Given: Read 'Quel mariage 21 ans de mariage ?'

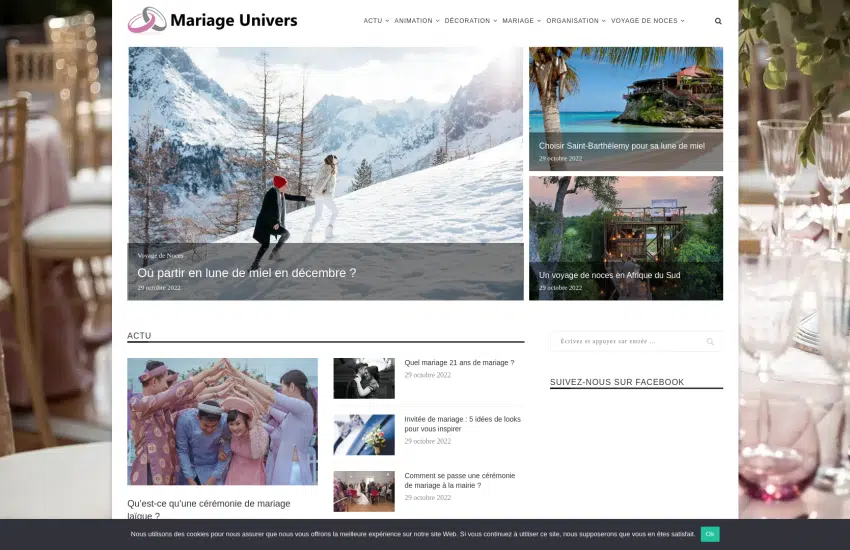Looking at the screenshot, I should 459,363.
